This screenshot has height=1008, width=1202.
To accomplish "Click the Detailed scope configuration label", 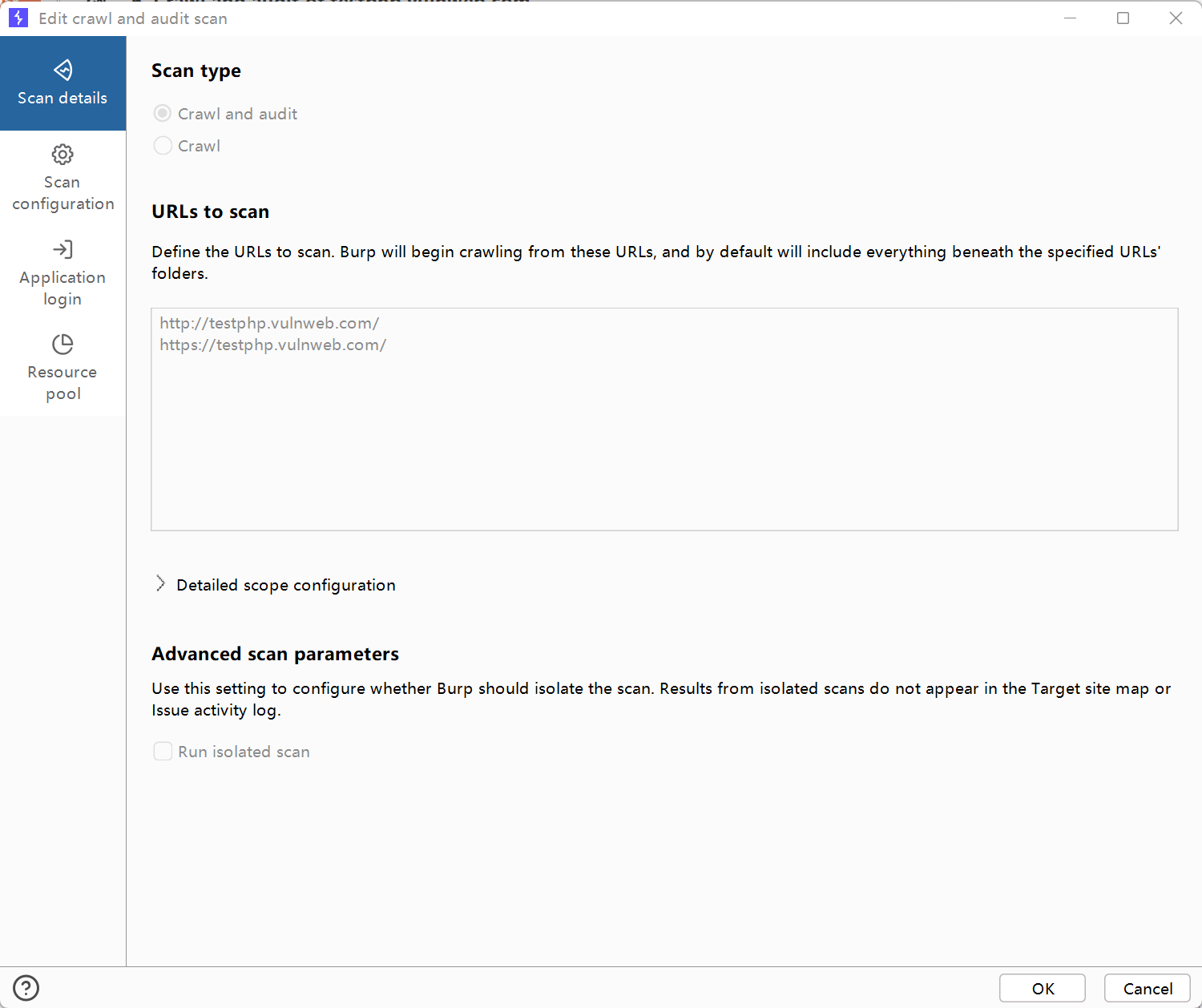I will [286, 585].
